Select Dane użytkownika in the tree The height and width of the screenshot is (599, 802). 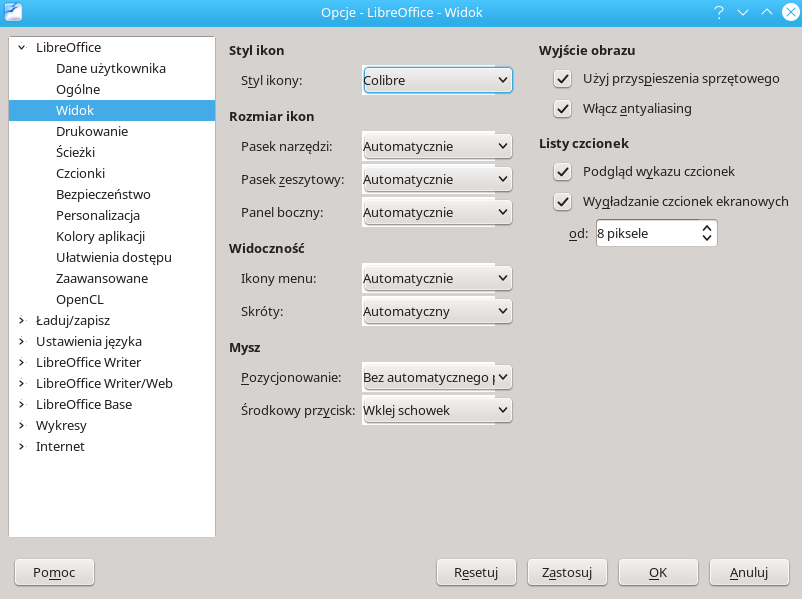112,69
